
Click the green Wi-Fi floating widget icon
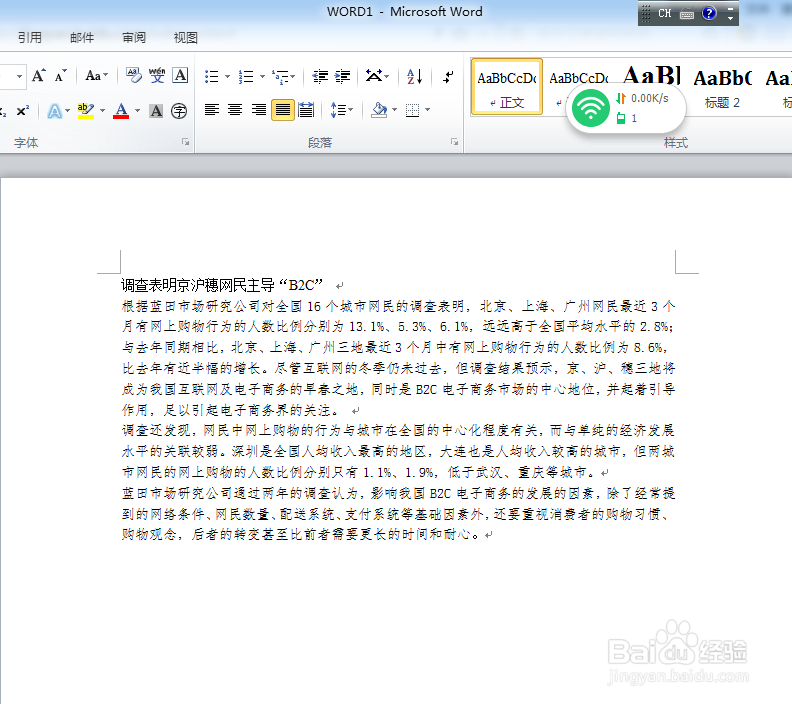590,108
